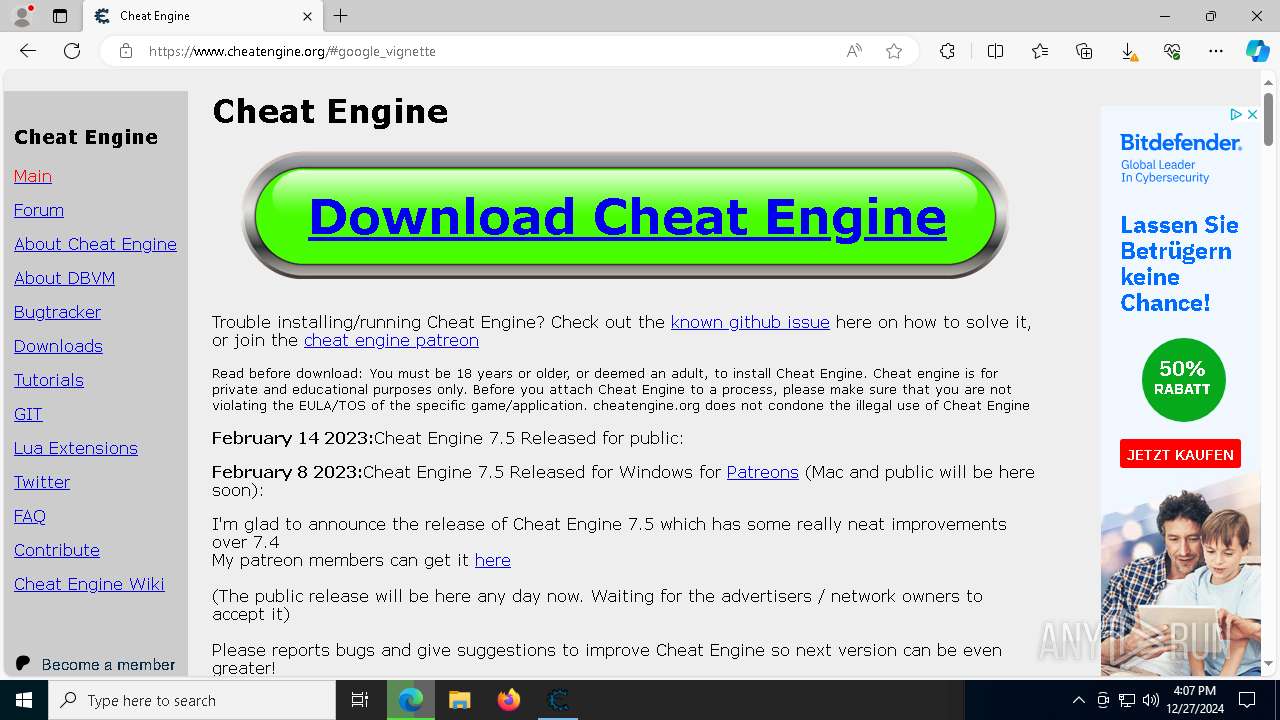Screen dimensions: 1280x720
Task: Toggle Split screen icon
Action: pos(995,51)
